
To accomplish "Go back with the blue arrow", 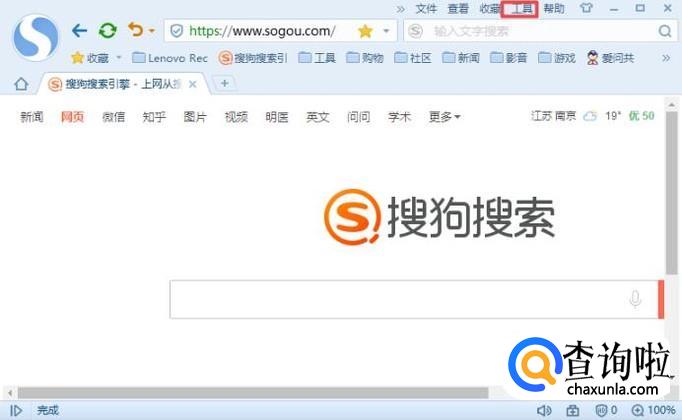I will (79, 30).
